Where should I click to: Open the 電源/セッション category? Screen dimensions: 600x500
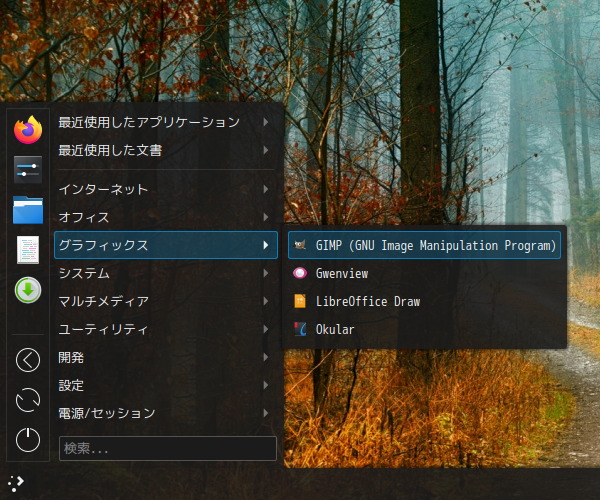point(166,413)
